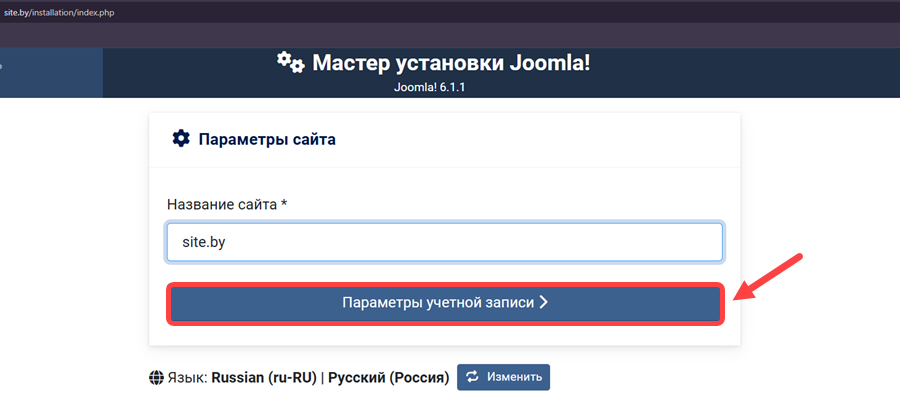Click the Мастер установки Joomla! heading
900x400 pixels.
451,64
